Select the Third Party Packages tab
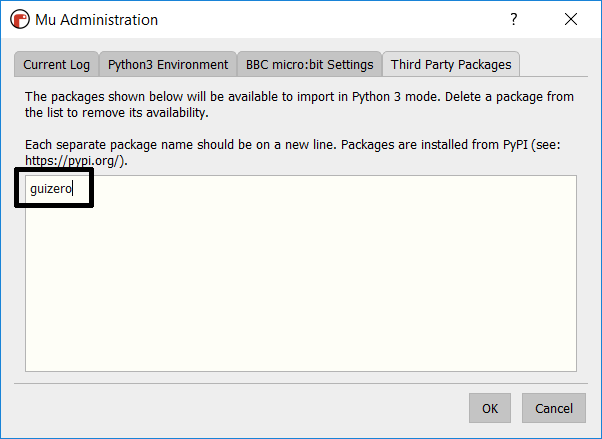Viewport: 602px width, 439px height. 451,64
